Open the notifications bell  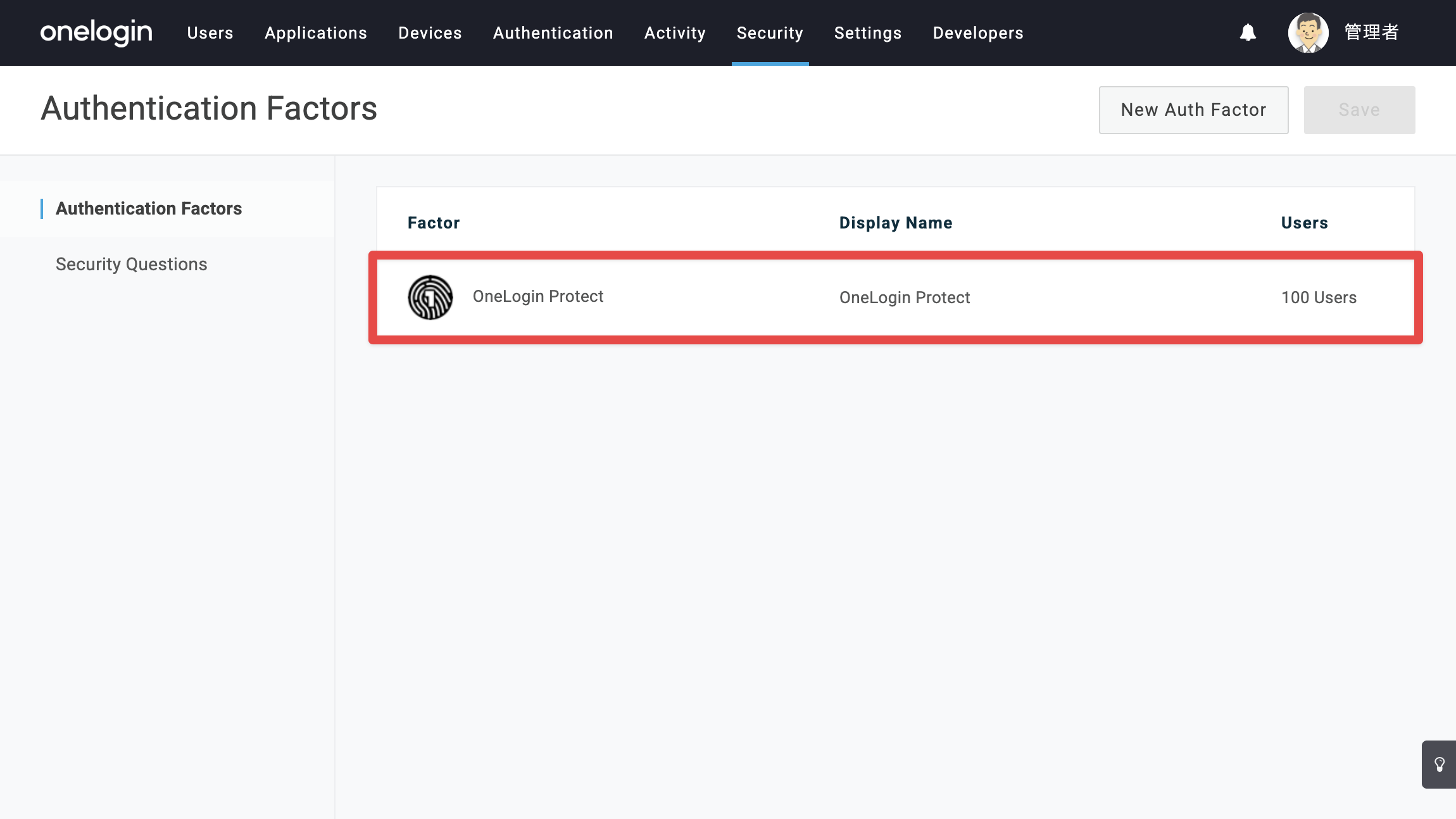point(1248,32)
